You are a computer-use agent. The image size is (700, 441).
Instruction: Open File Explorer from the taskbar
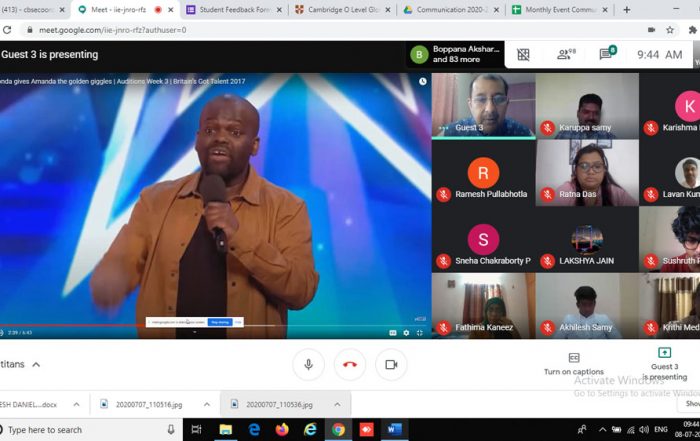click(x=225, y=430)
